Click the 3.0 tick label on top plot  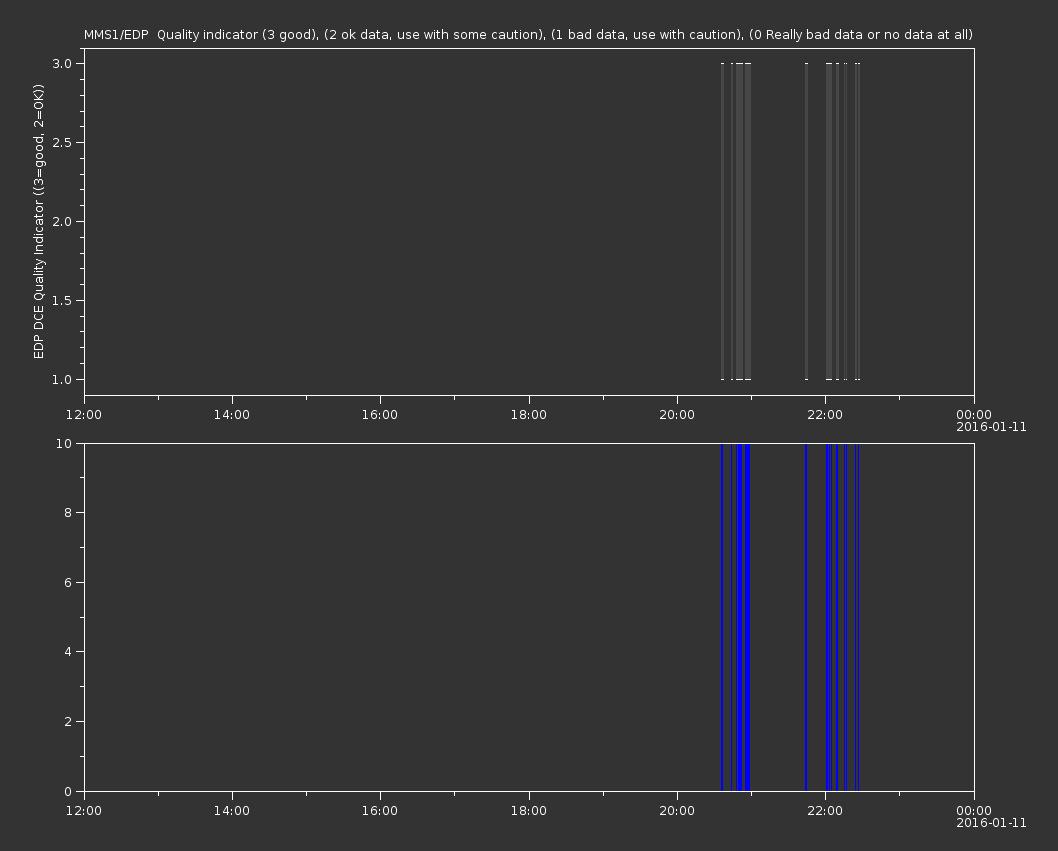click(x=62, y=63)
